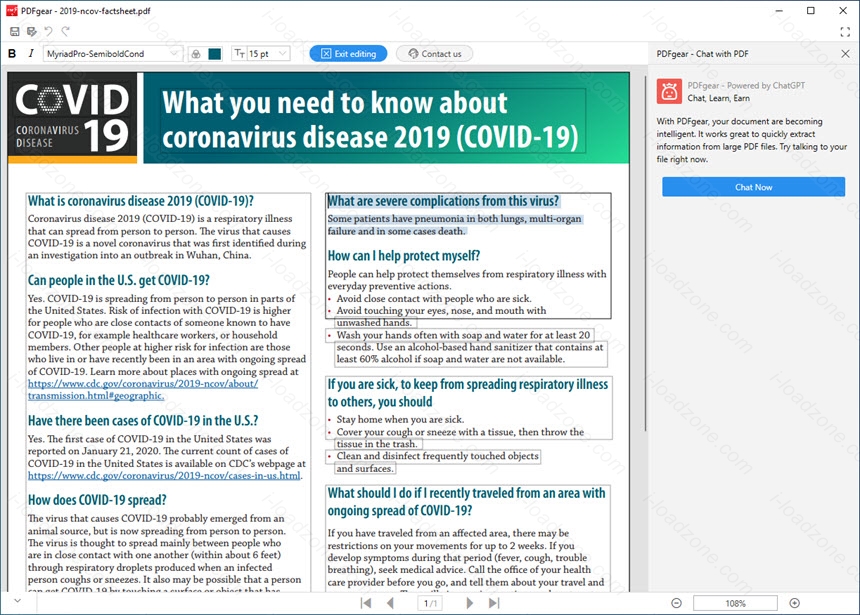Image resolution: width=860 pixels, height=615 pixels.
Task: Click the document vertical scrollbar
Action: coord(644,252)
